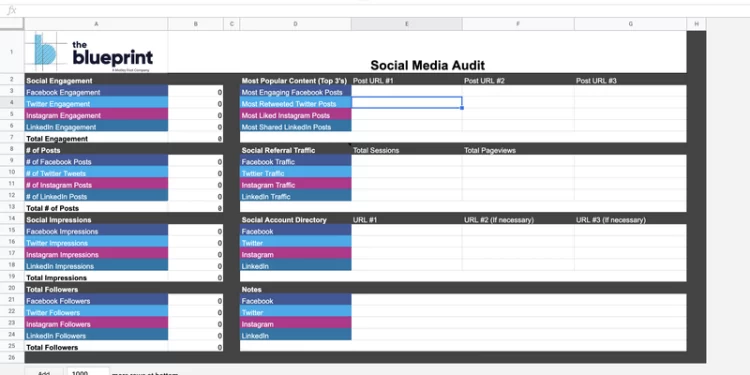Image resolution: width=750 pixels, height=375 pixels.
Task: Click the select-all corner box of the sheet
Action: pos(12,23)
